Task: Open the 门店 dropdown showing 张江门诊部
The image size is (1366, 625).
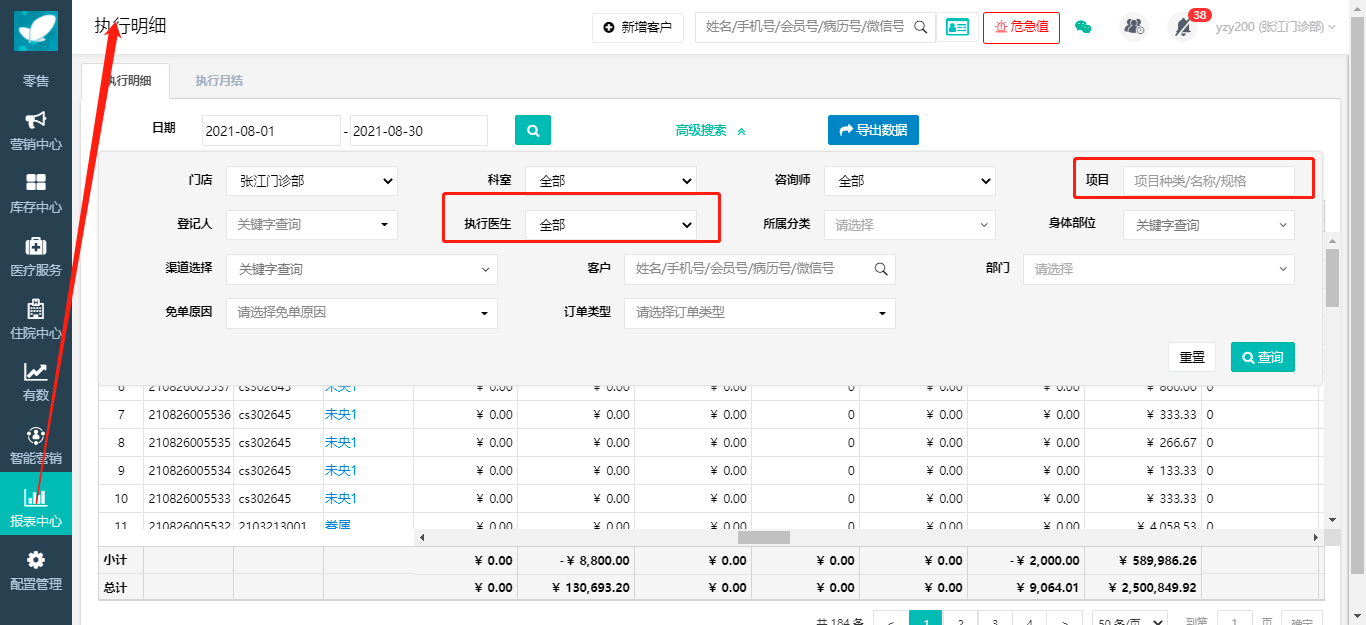Action: pyautogui.click(x=312, y=181)
